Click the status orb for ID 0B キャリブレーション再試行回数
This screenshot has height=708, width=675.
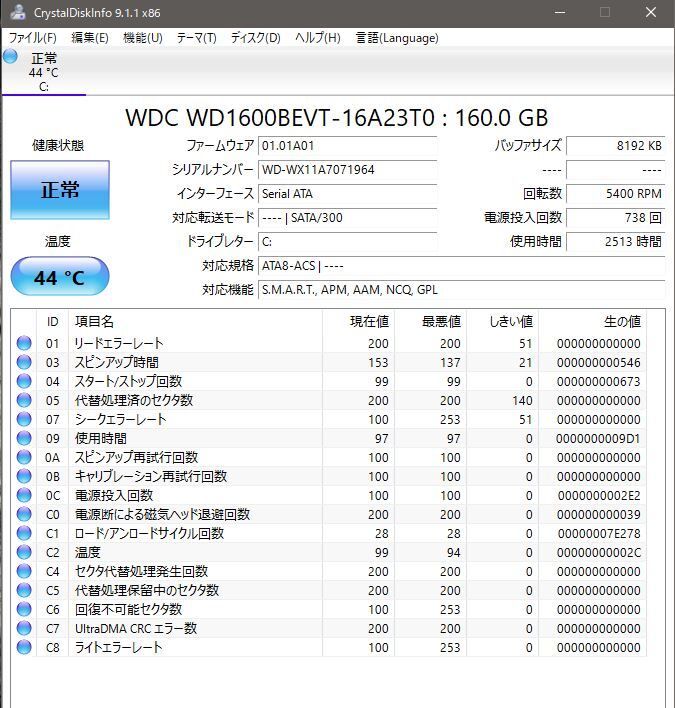point(24,476)
